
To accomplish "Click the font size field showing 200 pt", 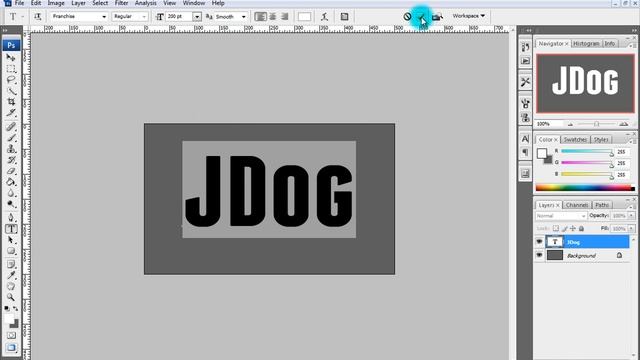I will (179, 17).
